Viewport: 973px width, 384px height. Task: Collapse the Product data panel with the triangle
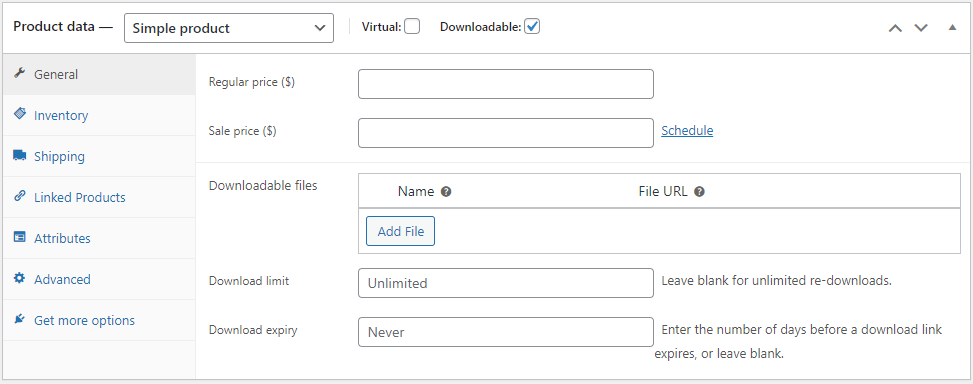tap(953, 27)
